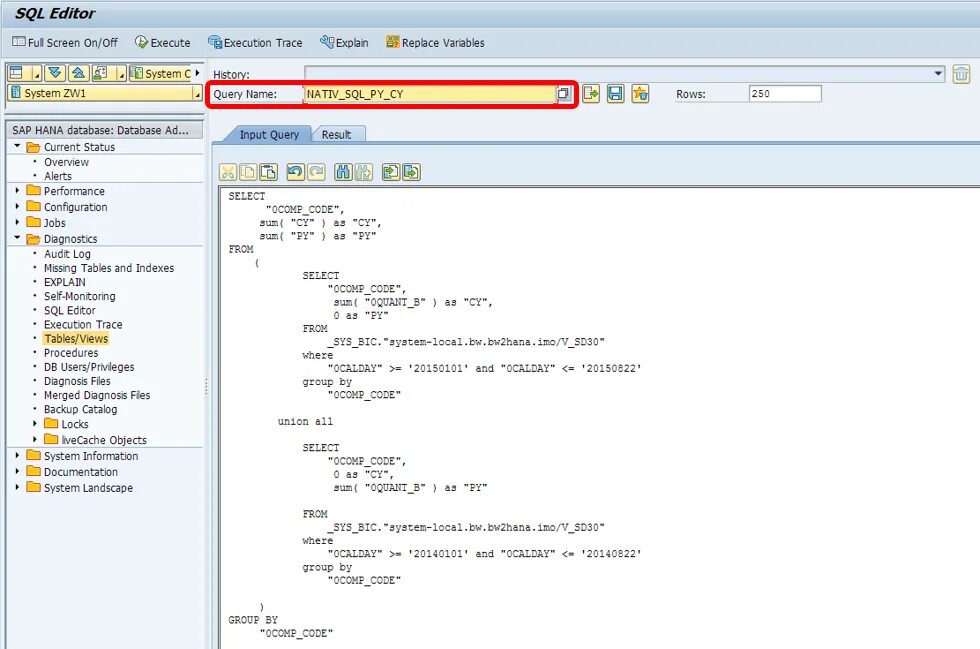Click the Undo icon

point(296,172)
